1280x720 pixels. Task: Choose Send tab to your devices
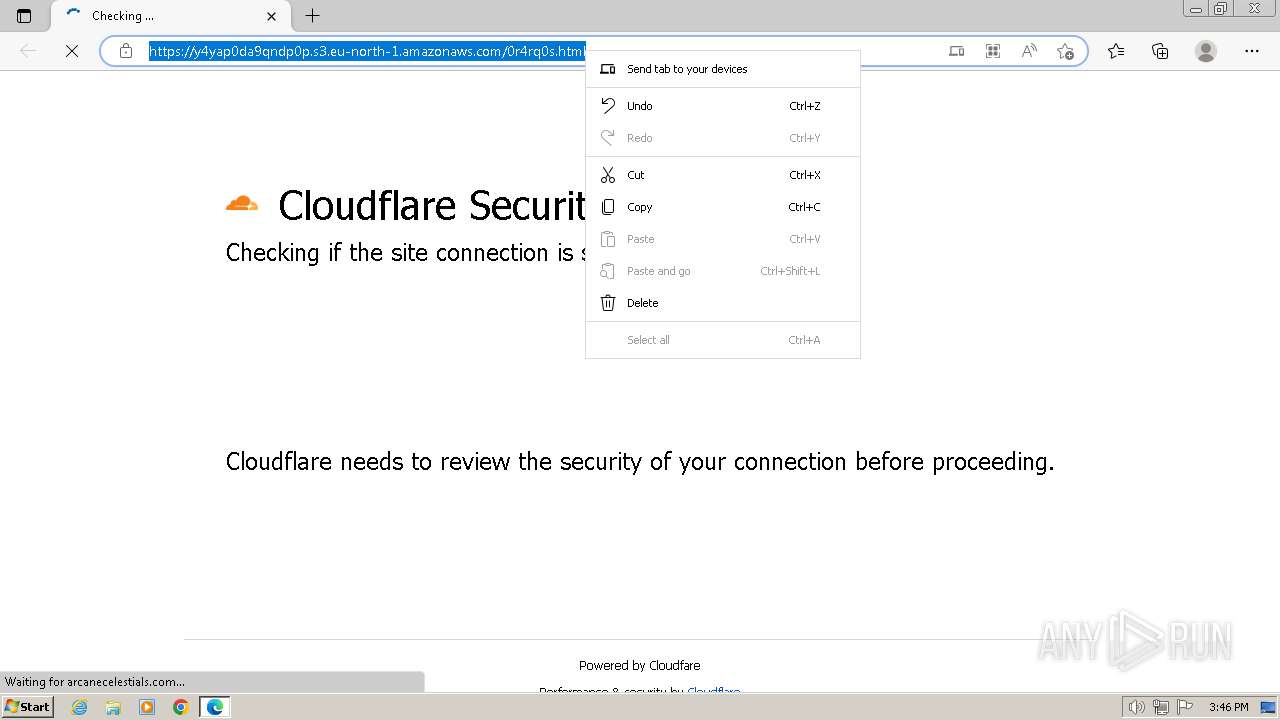pos(722,69)
